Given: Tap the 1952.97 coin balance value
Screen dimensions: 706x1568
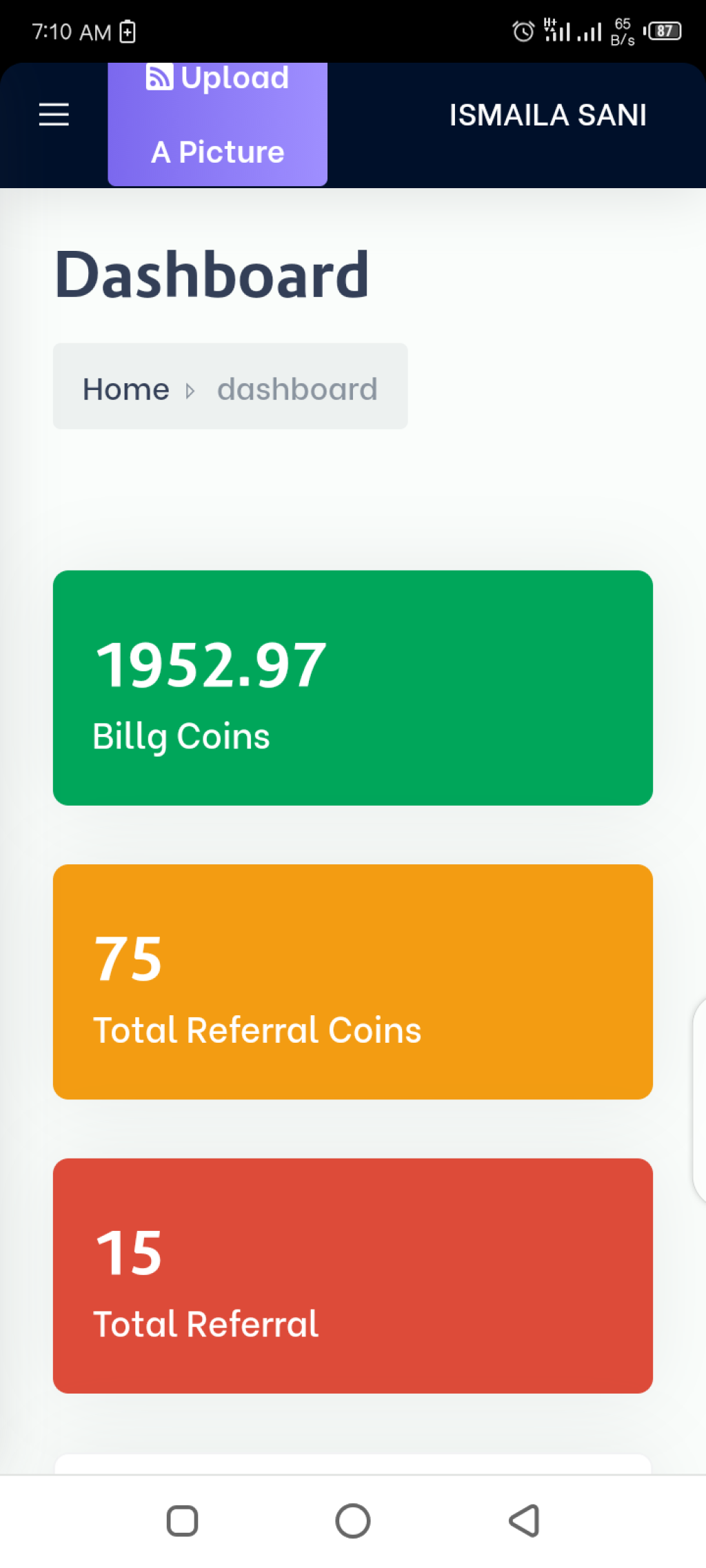Looking at the screenshot, I should point(211,664).
